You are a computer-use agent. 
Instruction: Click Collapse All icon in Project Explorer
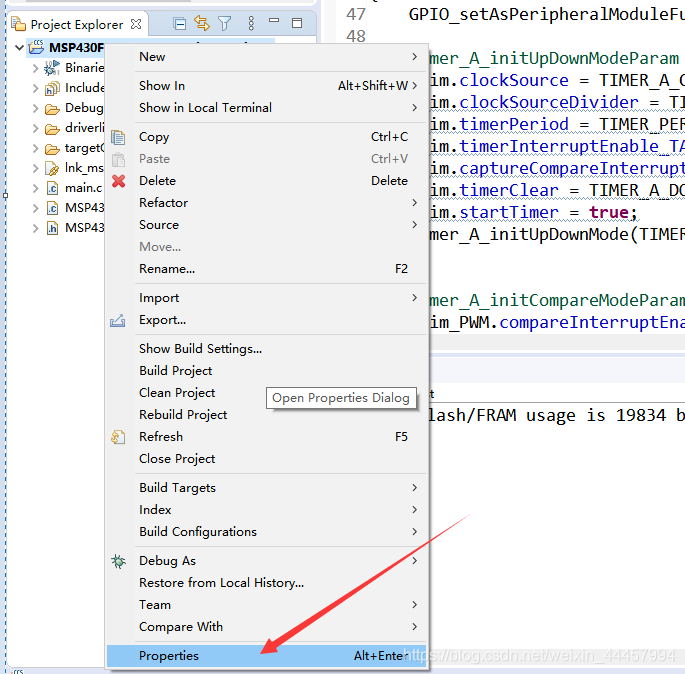(179, 24)
